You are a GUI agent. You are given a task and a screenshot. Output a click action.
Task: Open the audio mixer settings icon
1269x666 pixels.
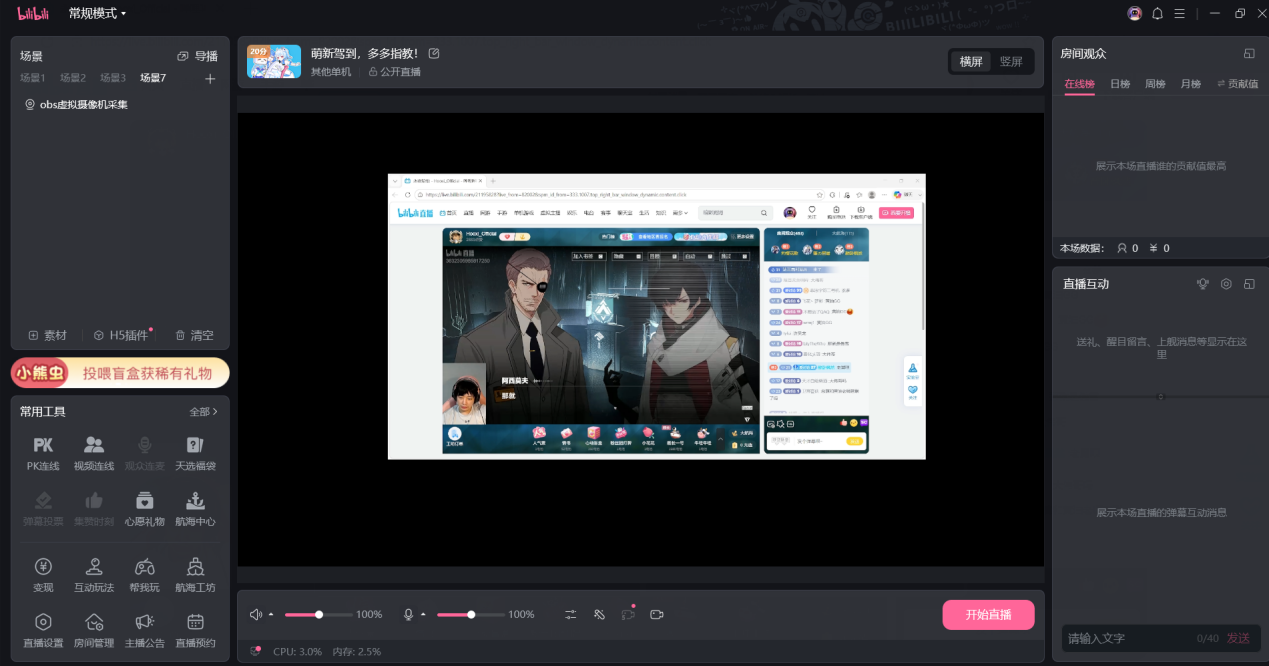[570, 614]
